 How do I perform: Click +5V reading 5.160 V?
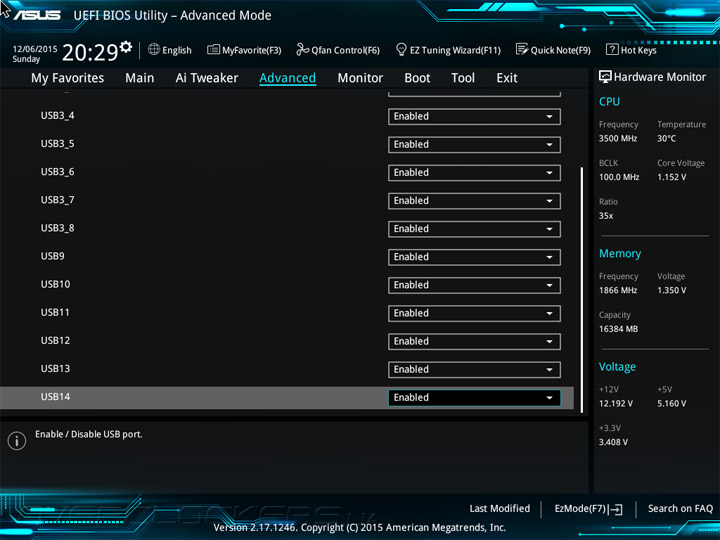(x=671, y=404)
